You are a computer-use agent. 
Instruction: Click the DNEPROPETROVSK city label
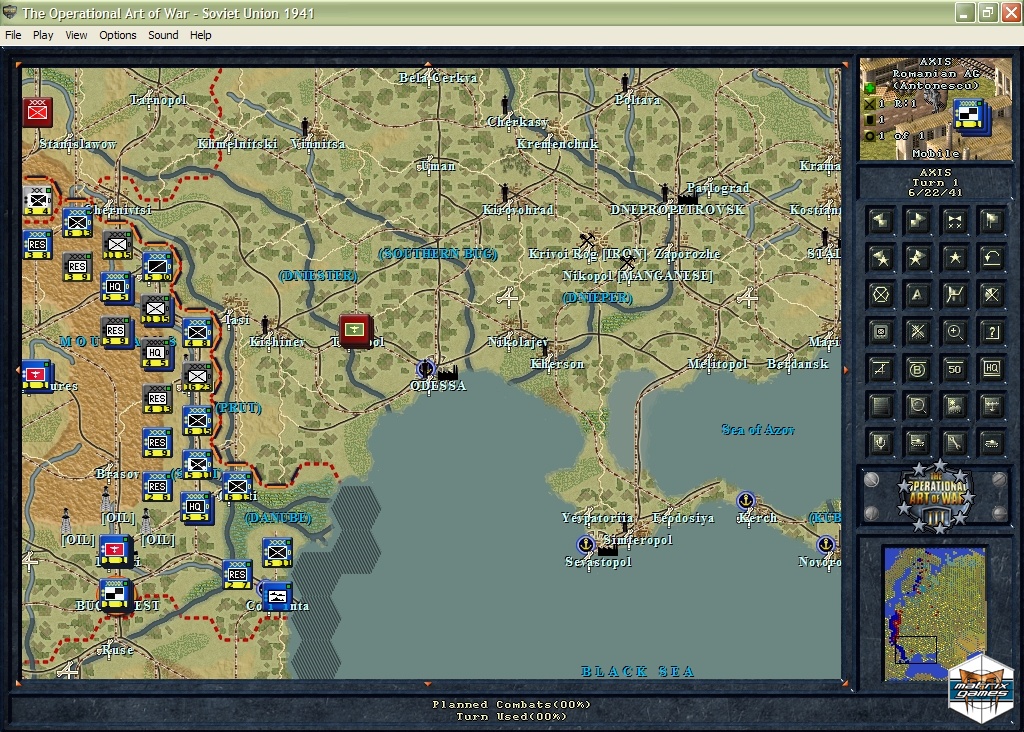point(677,210)
